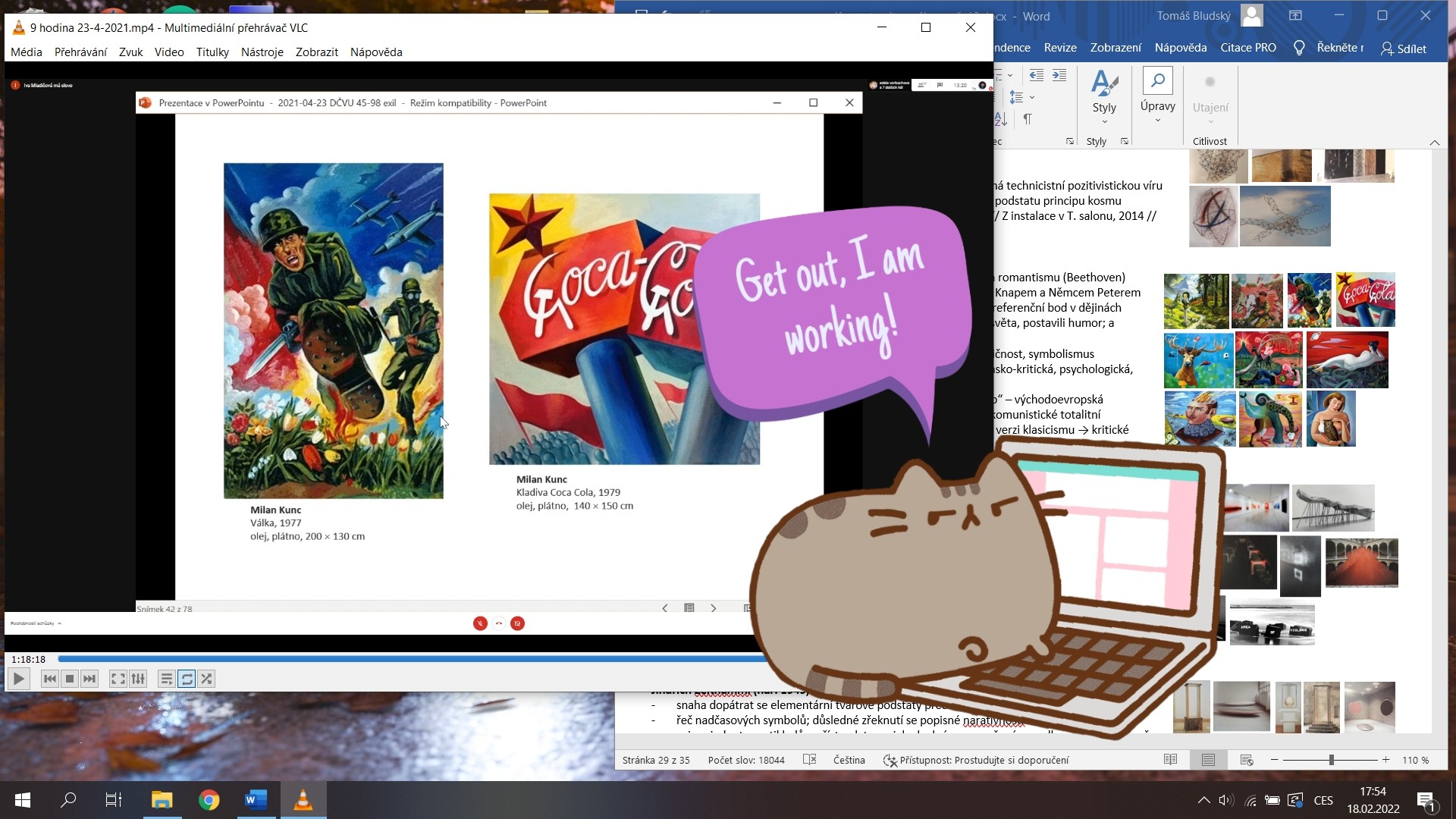Viewport: 1456px width, 819px height.
Task: Stop VLC playback
Action: pos(70,679)
